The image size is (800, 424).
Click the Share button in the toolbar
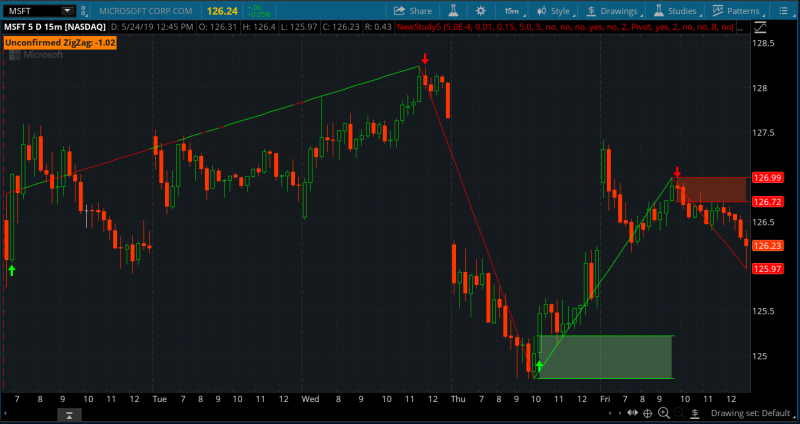point(410,10)
